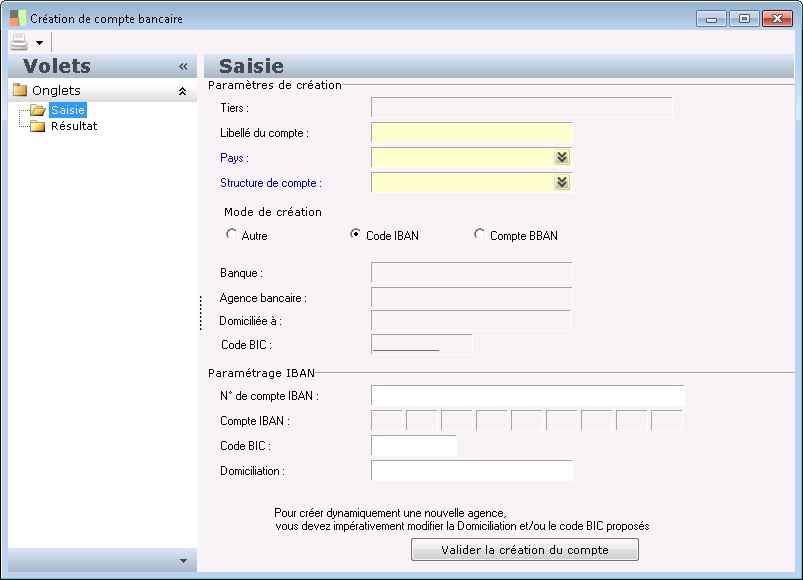This screenshot has width=803, height=580.
Task: Focus the N° de compte IBAN field
Action: pos(527,396)
